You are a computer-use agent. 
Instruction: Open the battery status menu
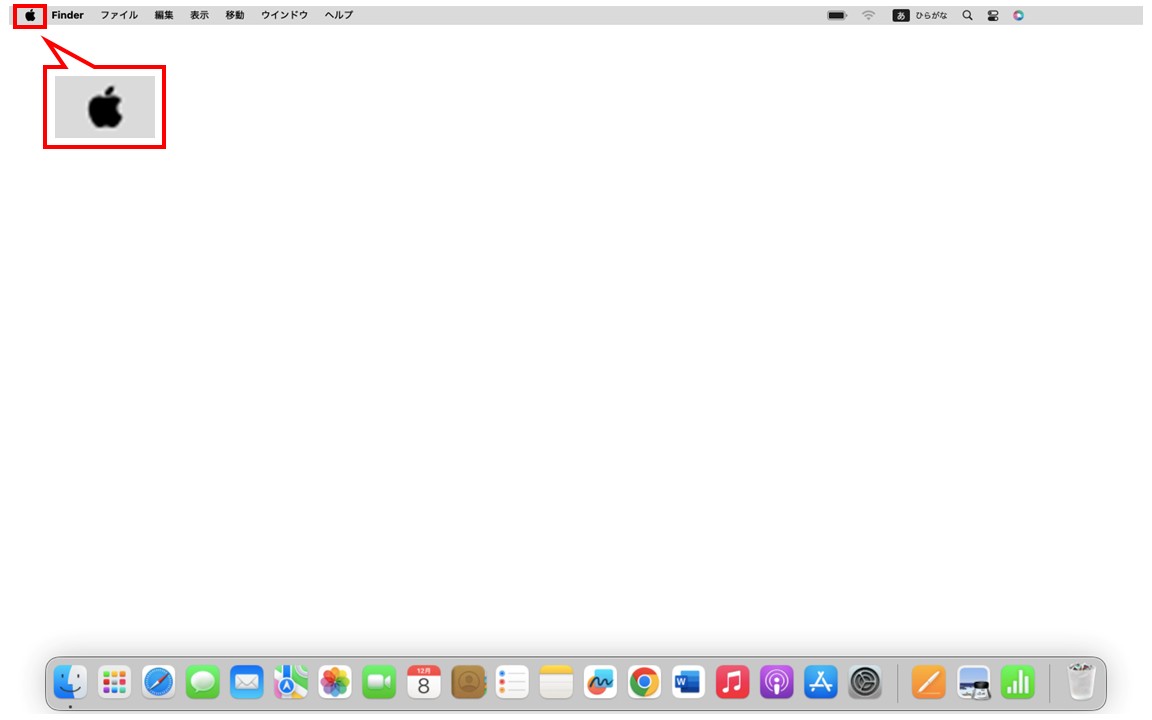[x=836, y=15]
